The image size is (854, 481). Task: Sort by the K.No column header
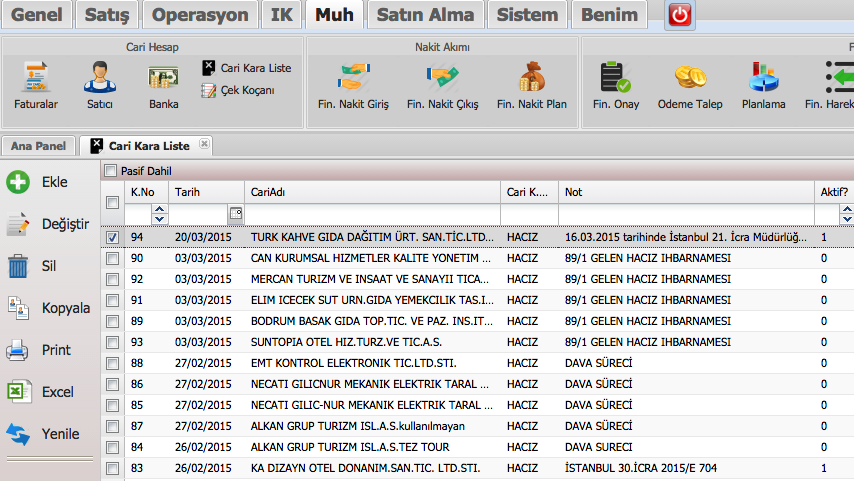[x=147, y=192]
